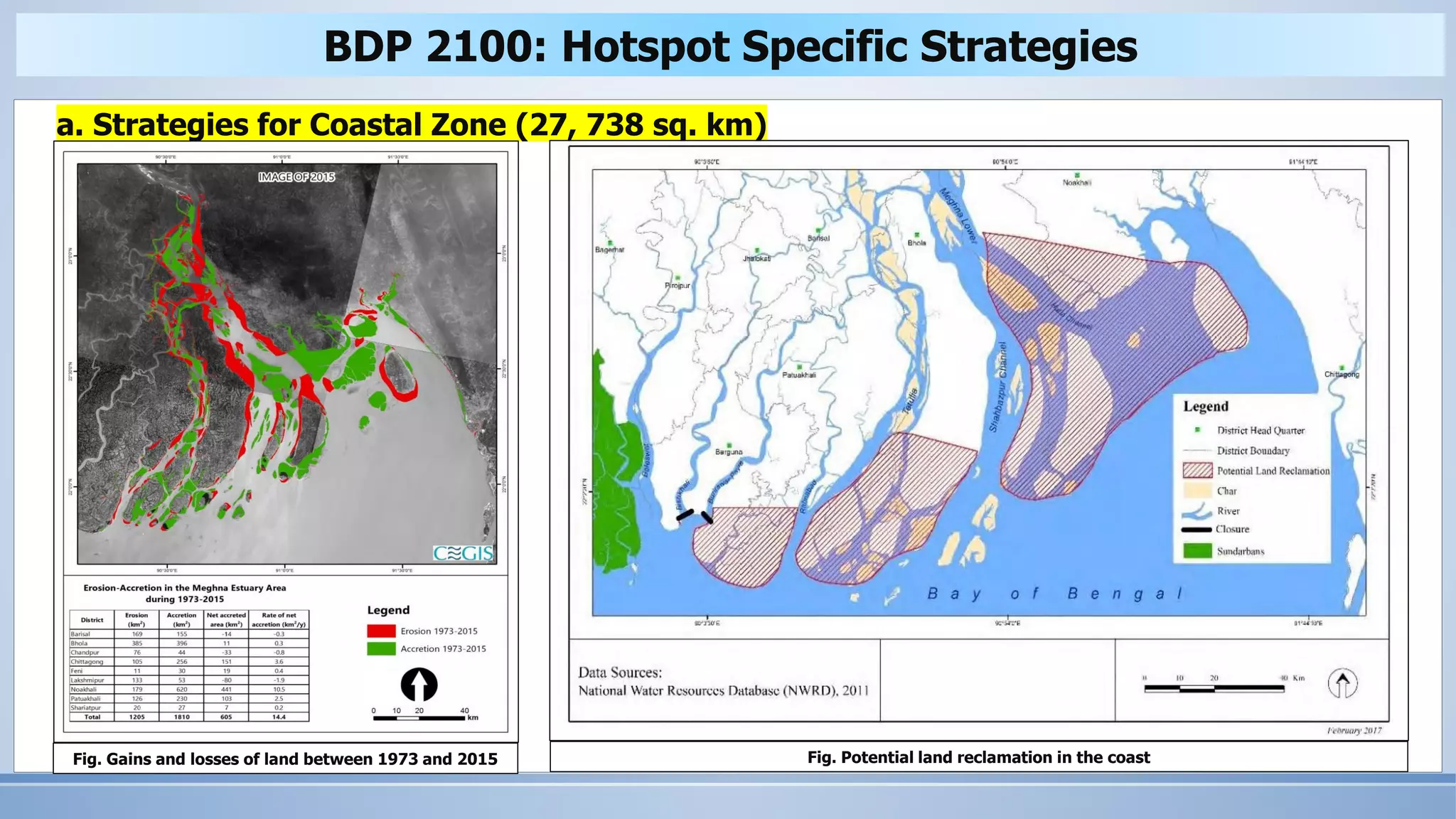
Task: Click the Char legend swatch
Action: point(1197,491)
